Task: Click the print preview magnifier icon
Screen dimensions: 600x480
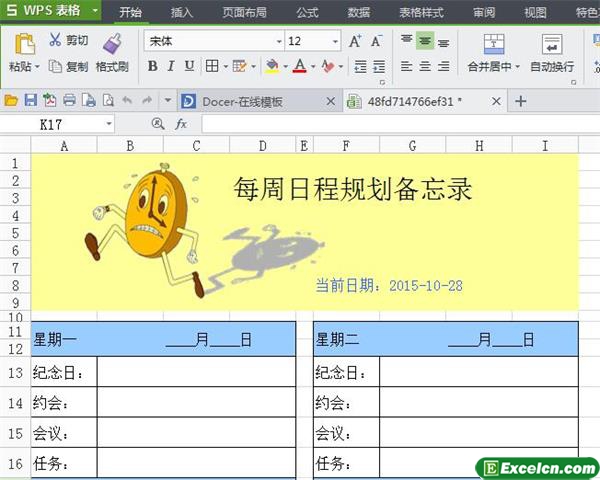Action: pyautogui.click(x=108, y=101)
